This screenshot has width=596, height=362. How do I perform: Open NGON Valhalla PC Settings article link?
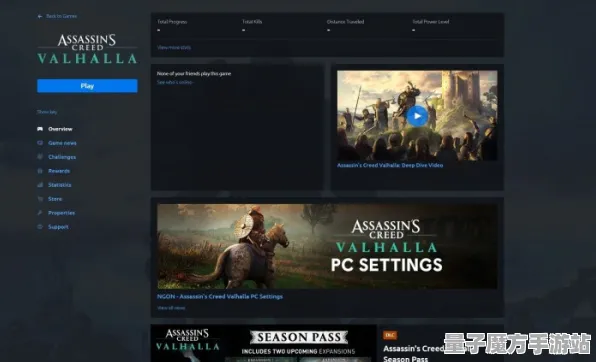(220, 297)
